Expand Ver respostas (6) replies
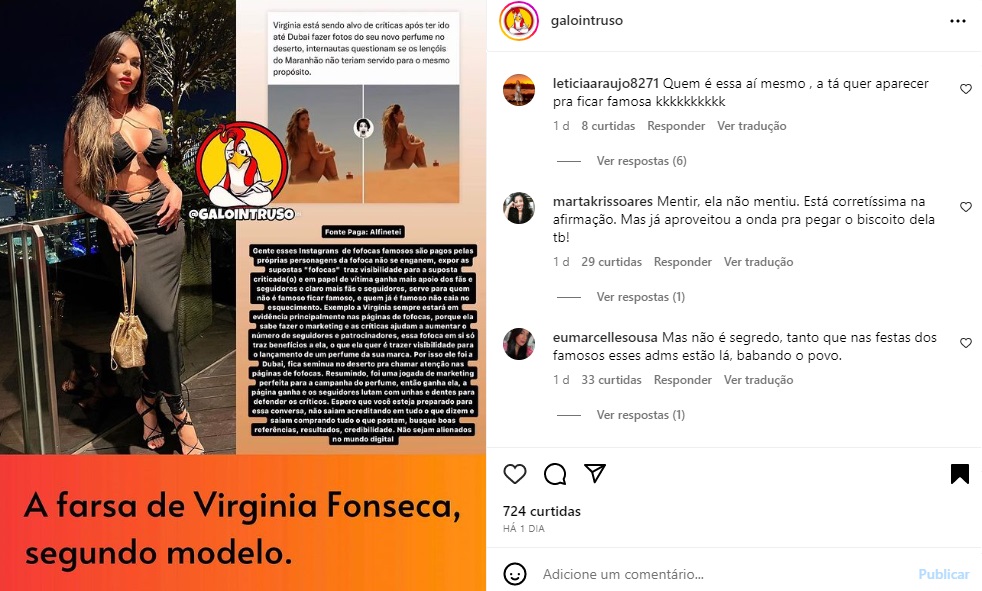 click(641, 161)
